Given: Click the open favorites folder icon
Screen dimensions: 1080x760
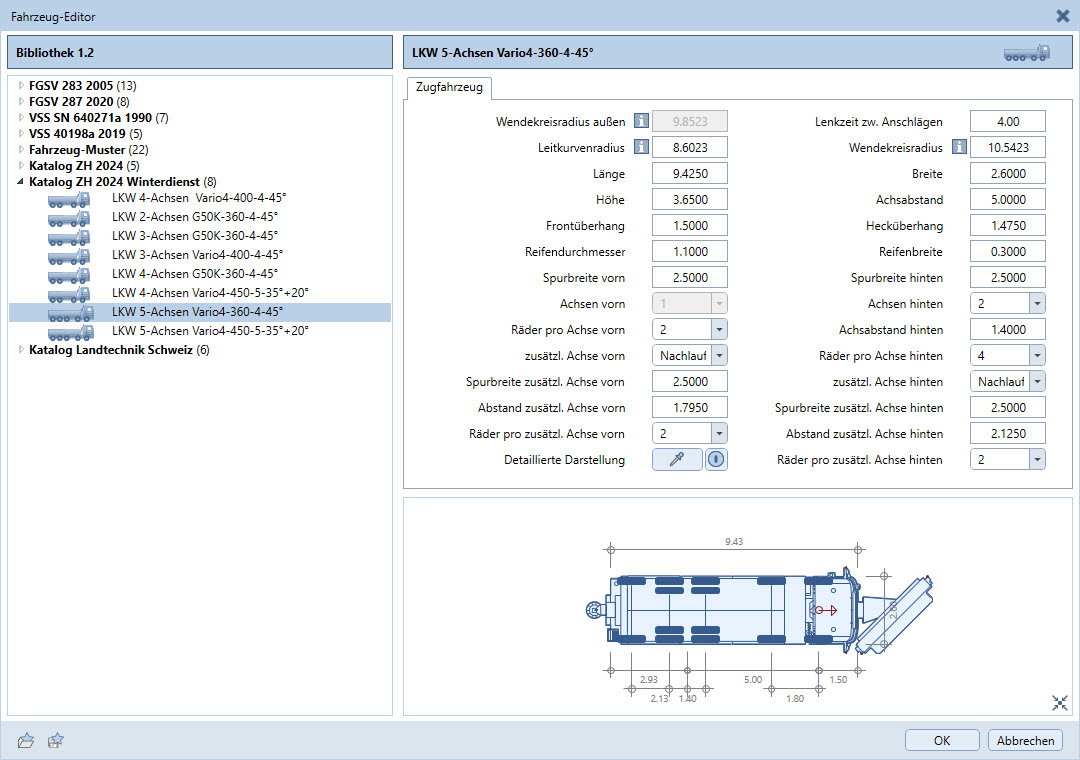Looking at the screenshot, I should [26, 740].
